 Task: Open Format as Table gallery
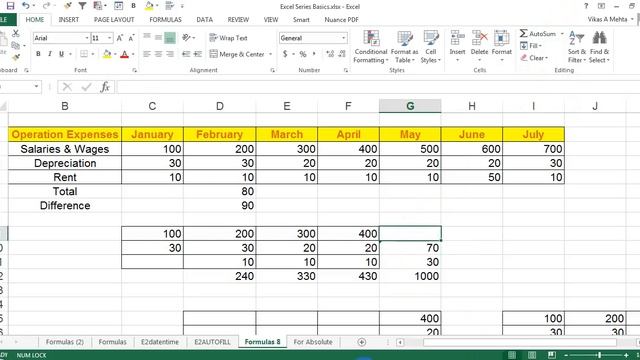point(404,47)
